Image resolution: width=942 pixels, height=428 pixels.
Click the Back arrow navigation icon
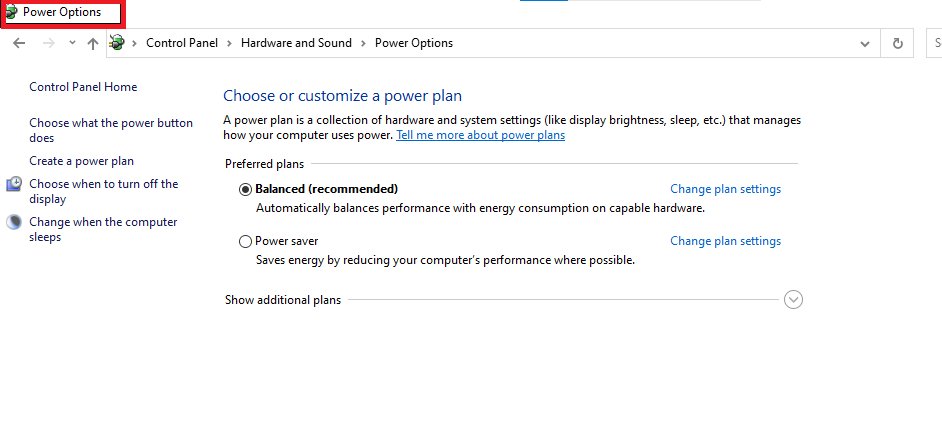point(19,43)
